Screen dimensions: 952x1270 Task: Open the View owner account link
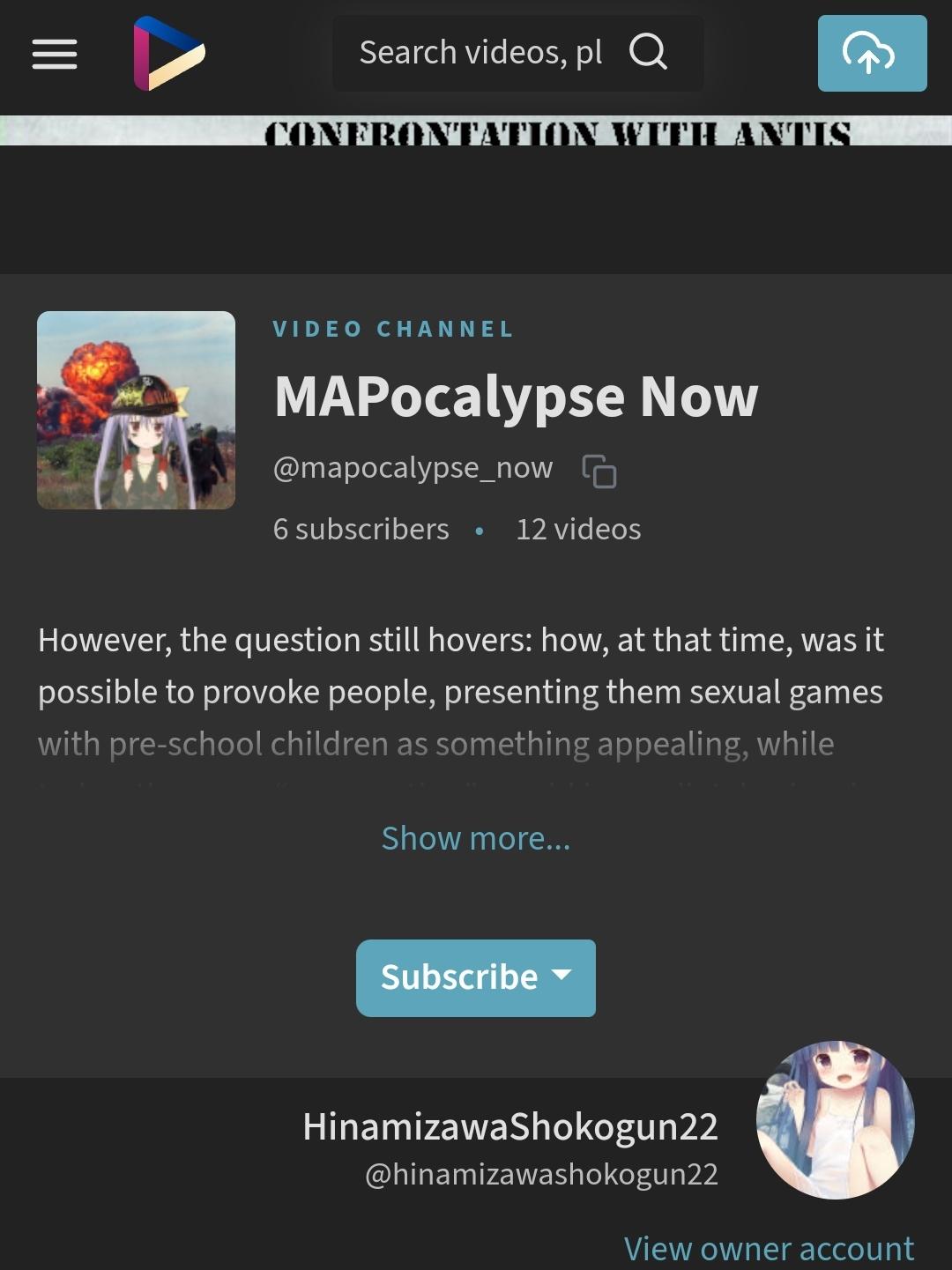769,1248
